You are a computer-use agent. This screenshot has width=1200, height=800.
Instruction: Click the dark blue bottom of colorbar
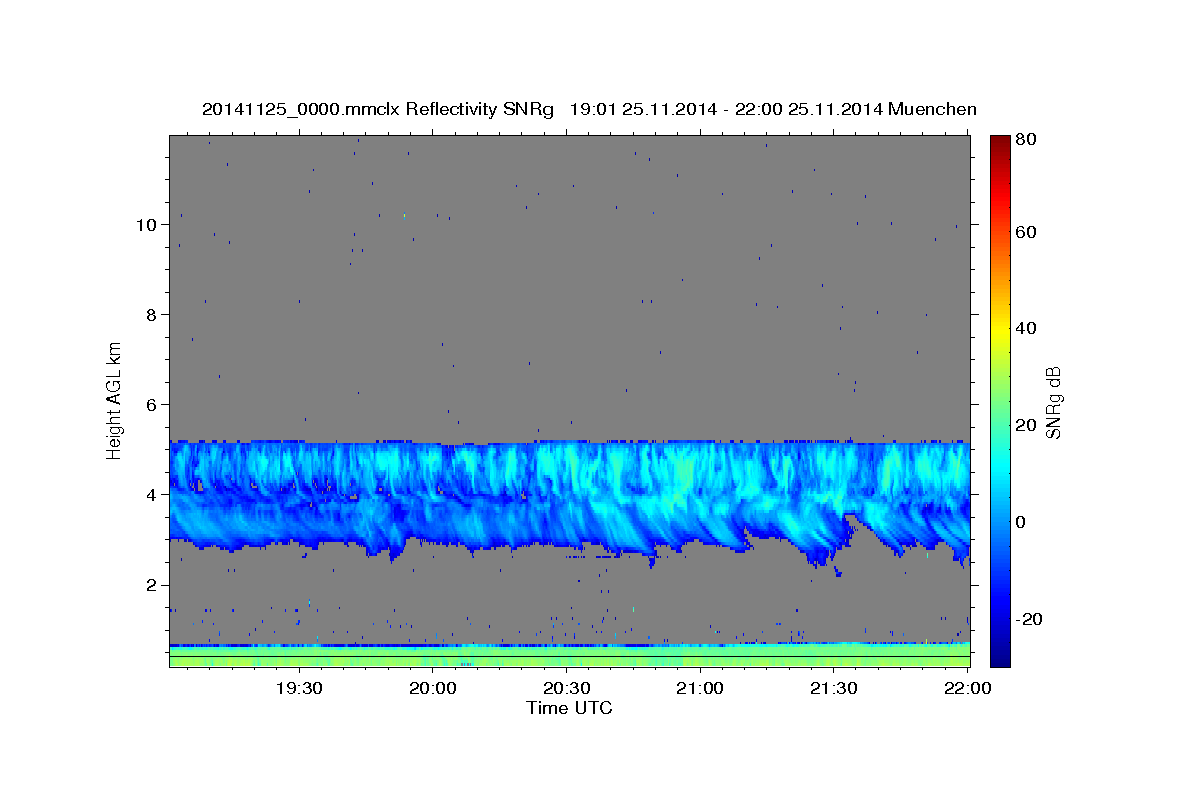tap(1000, 655)
